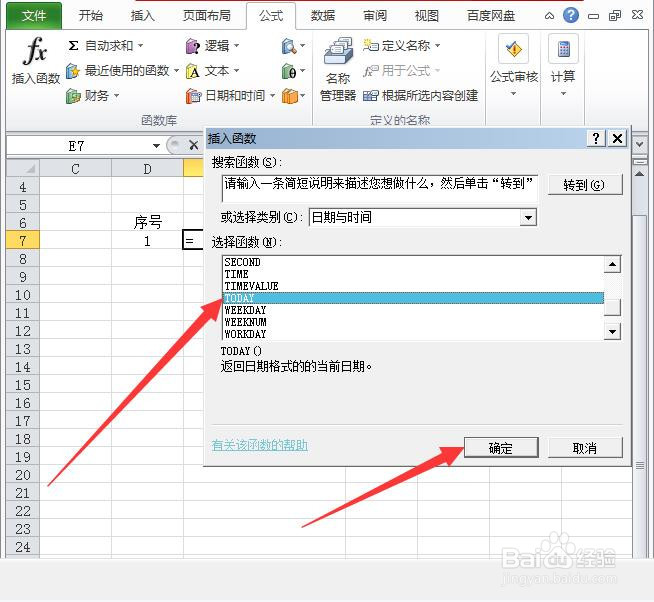Screen dimensions: 654x602
Task: Click cell containing 序号
Action: 147,222
